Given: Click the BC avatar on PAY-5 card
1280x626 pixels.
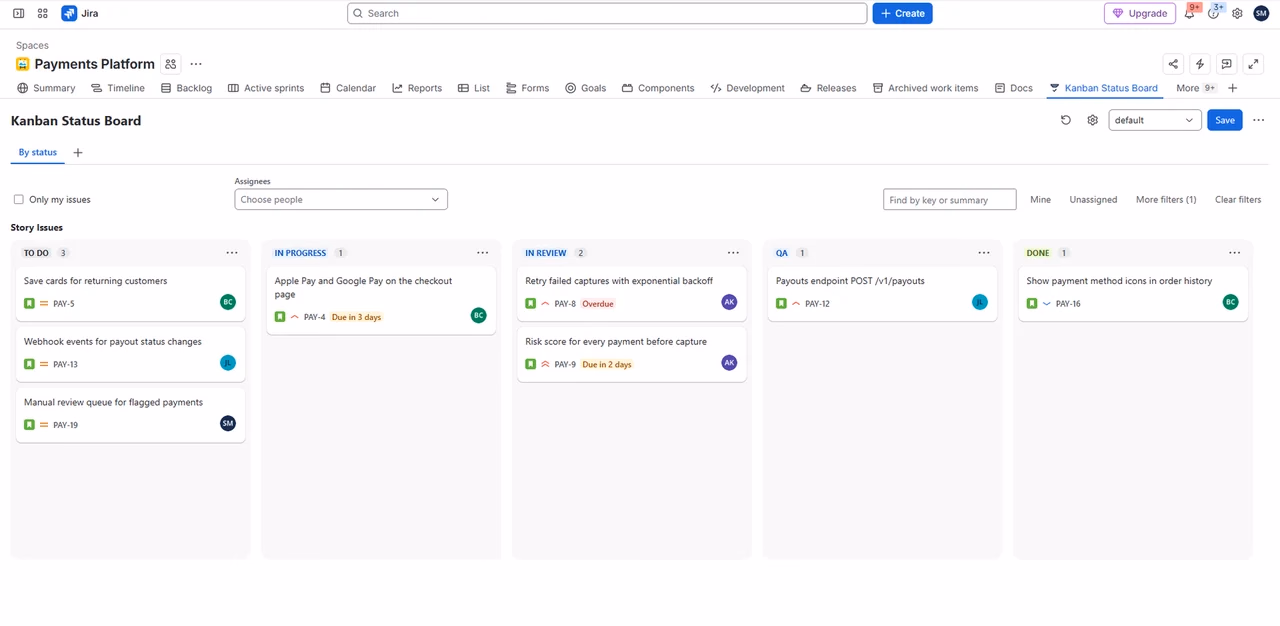Looking at the screenshot, I should (x=228, y=302).
